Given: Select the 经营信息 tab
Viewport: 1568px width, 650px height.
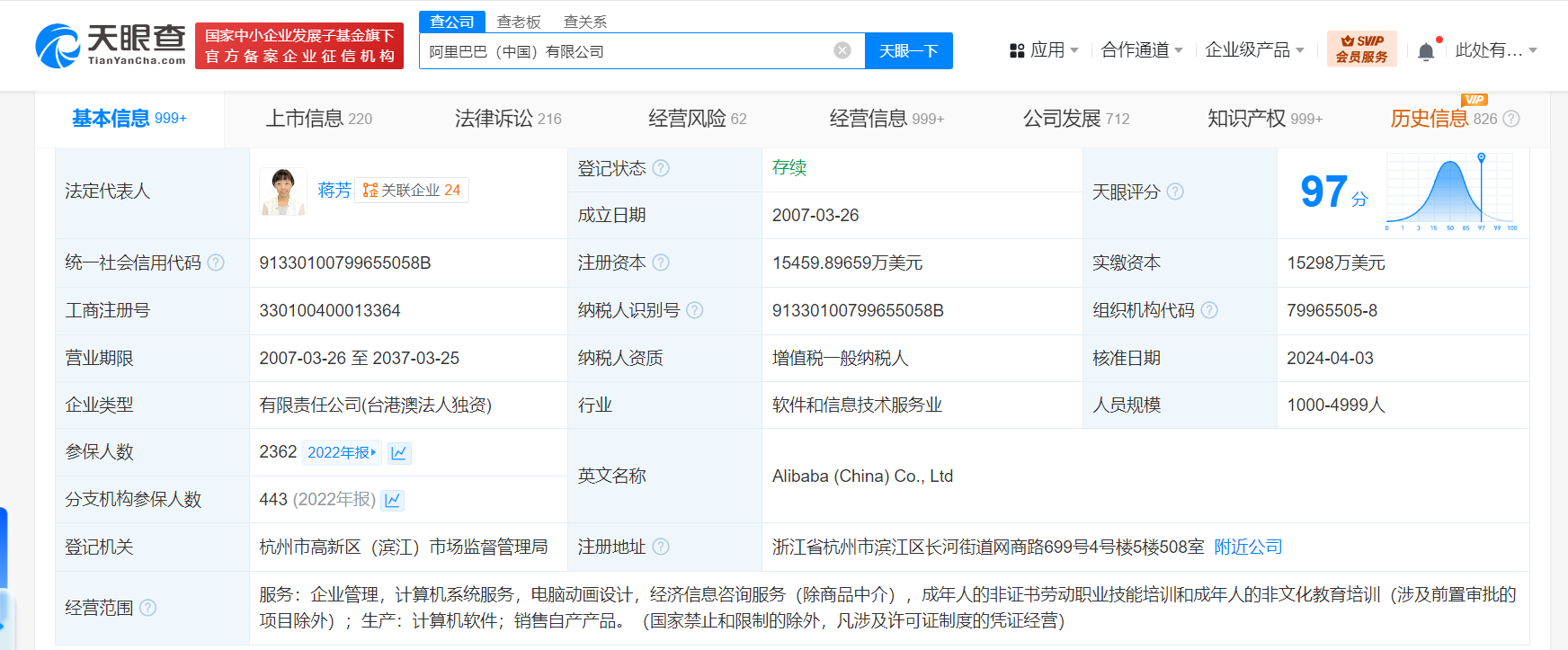Looking at the screenshot, I should point(886,119).
